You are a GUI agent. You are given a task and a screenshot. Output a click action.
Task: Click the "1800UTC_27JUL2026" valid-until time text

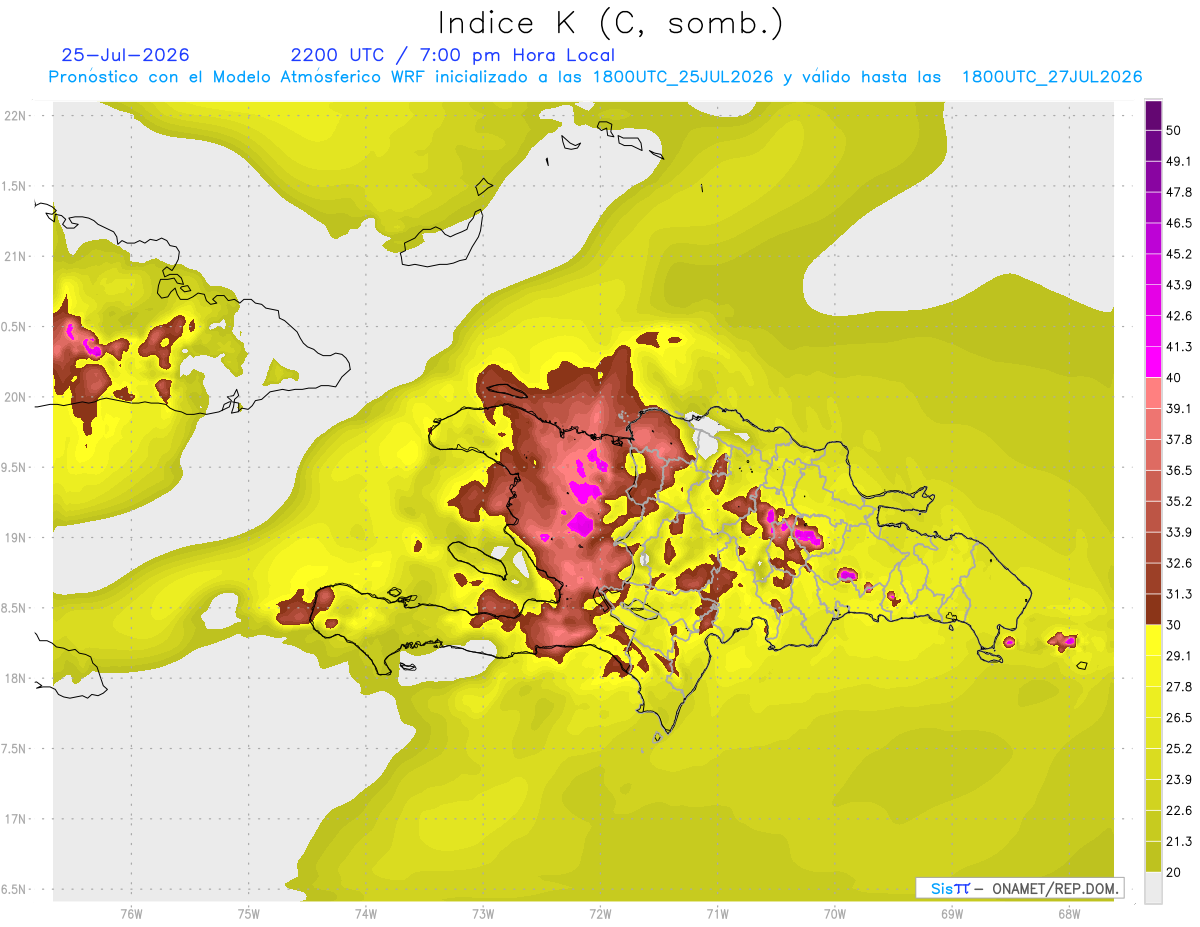(1052, 77)
